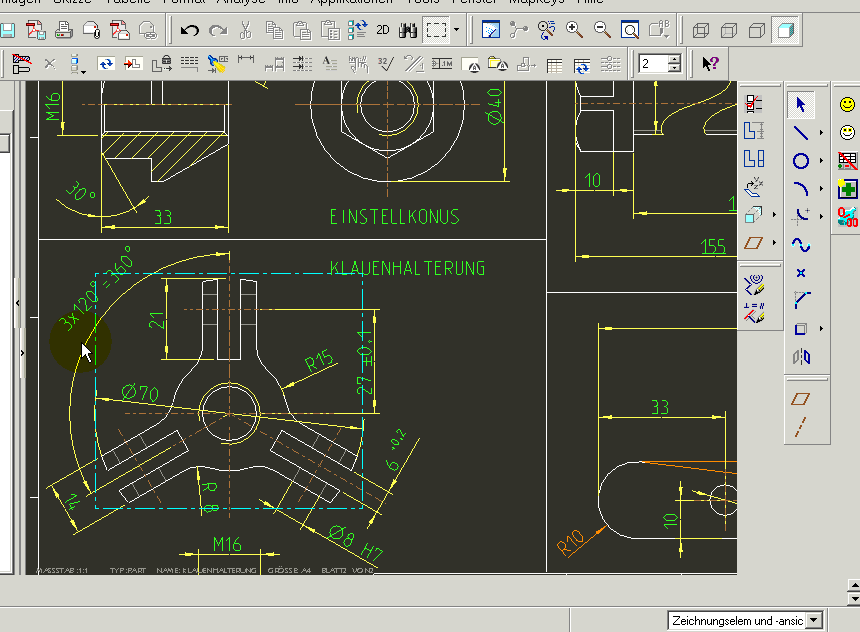Open the Format menu

click(x=184, y=2)
